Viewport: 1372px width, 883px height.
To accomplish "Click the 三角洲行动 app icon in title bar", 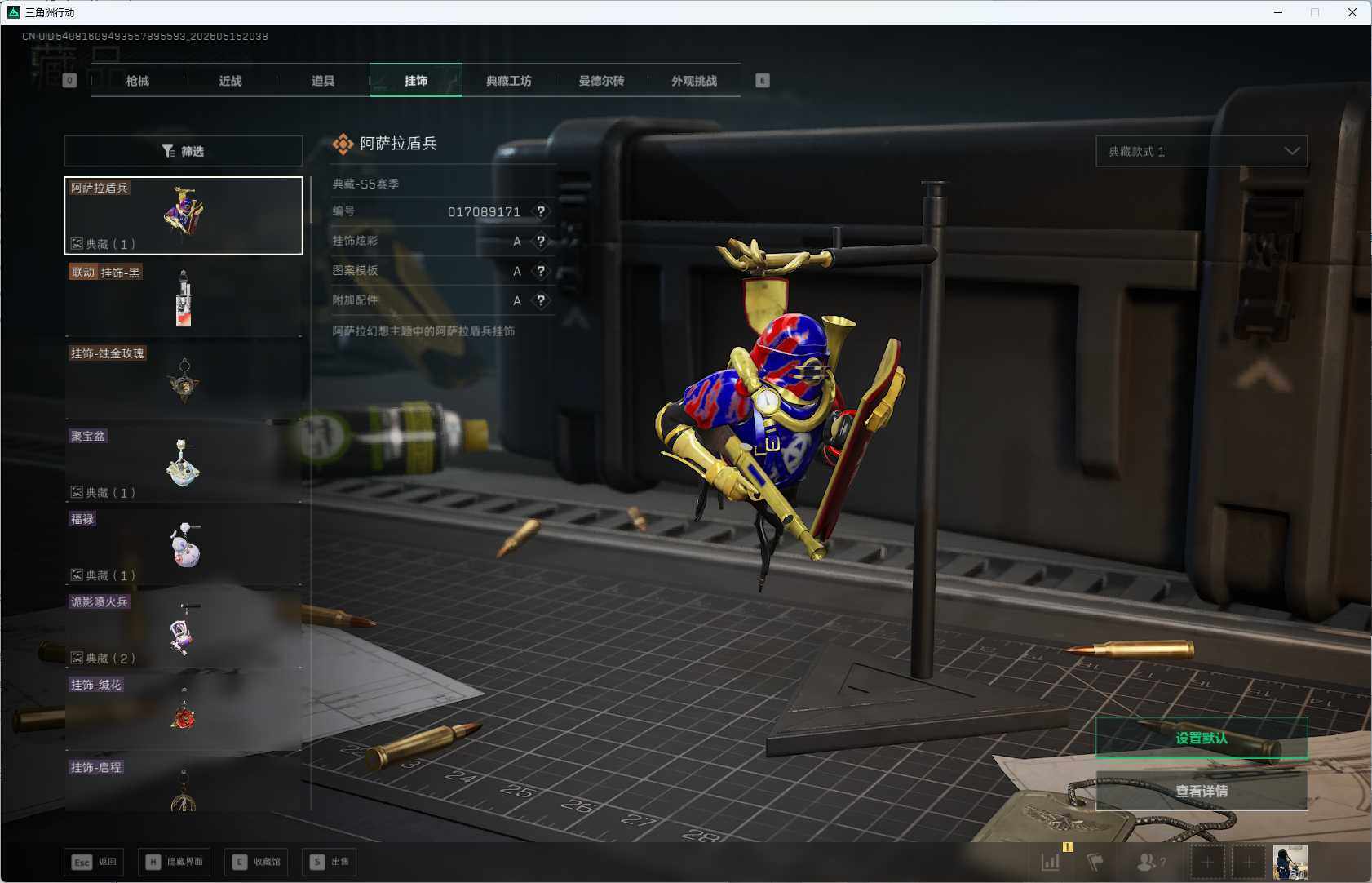I will tap(13, 12).
